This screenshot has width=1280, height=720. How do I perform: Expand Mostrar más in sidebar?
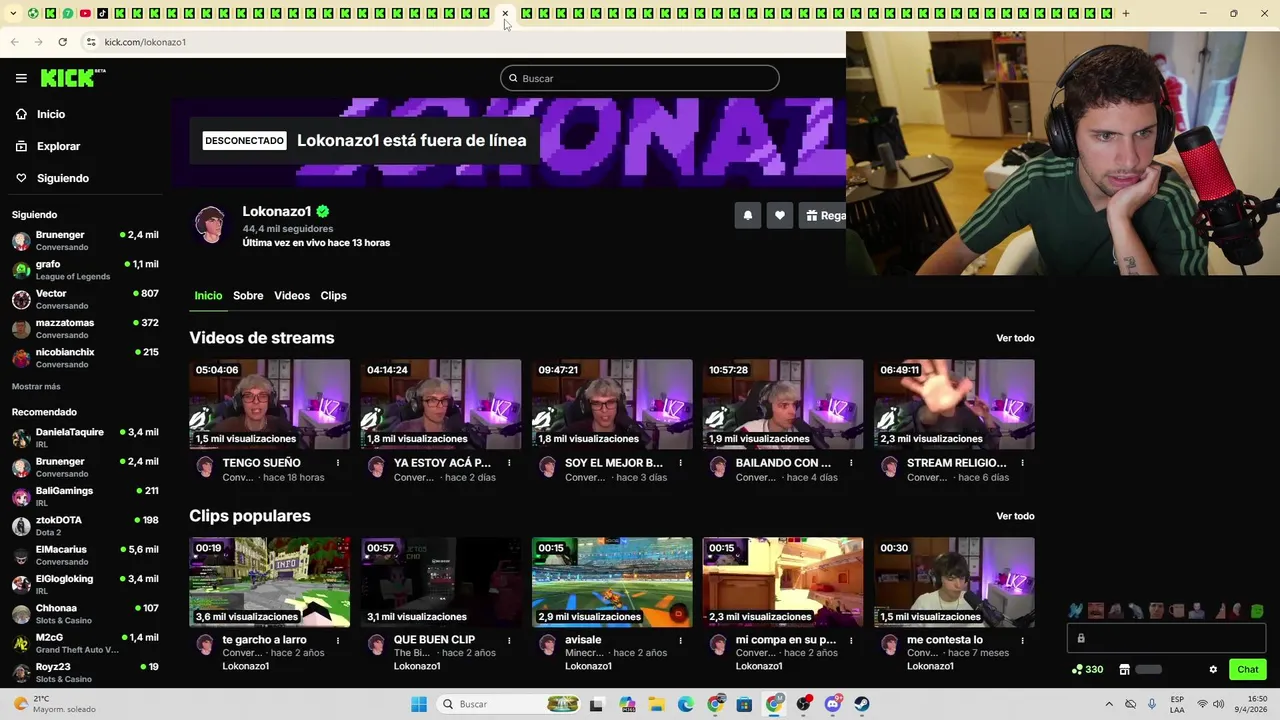point(36,386)
